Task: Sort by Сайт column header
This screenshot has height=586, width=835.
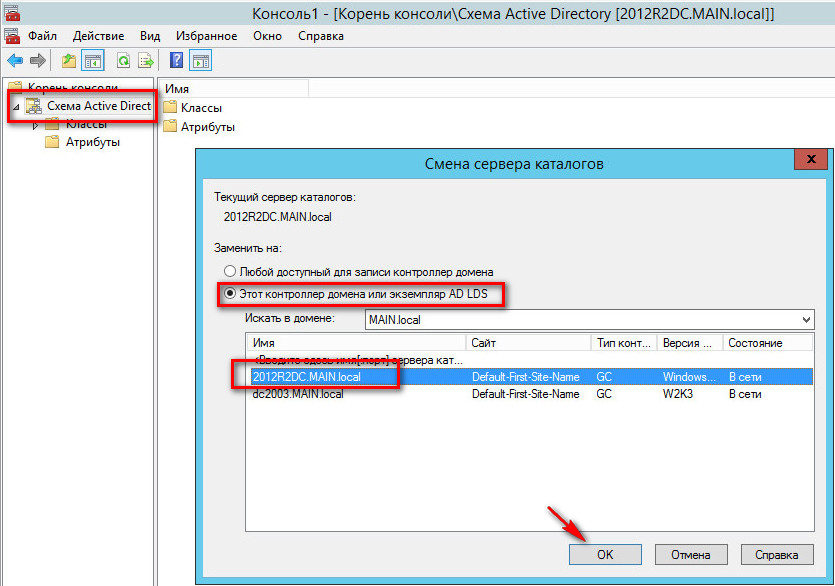Action: coord(528,343)
